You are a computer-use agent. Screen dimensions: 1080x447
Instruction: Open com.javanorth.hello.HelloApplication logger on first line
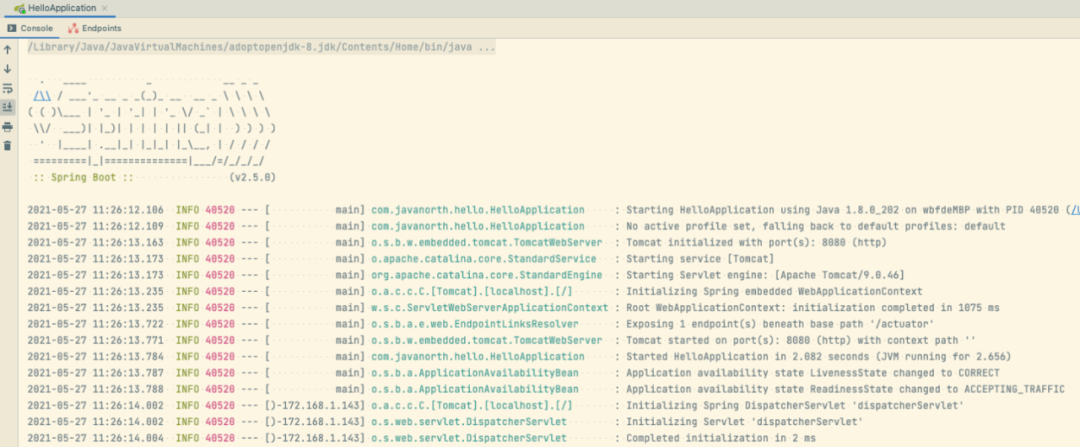coord(477,209)
